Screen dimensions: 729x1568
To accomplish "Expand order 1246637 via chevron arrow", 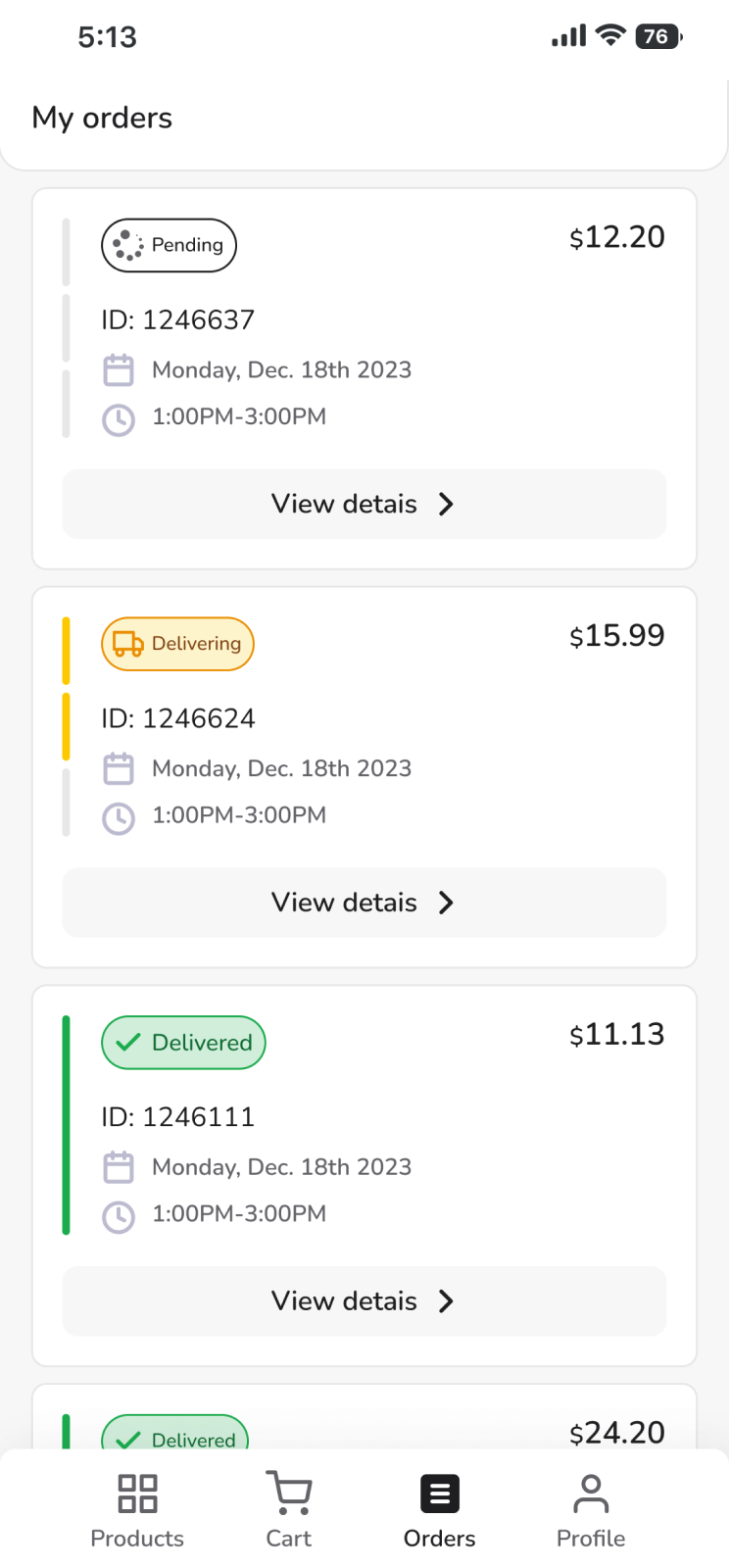I will point(446,504).
